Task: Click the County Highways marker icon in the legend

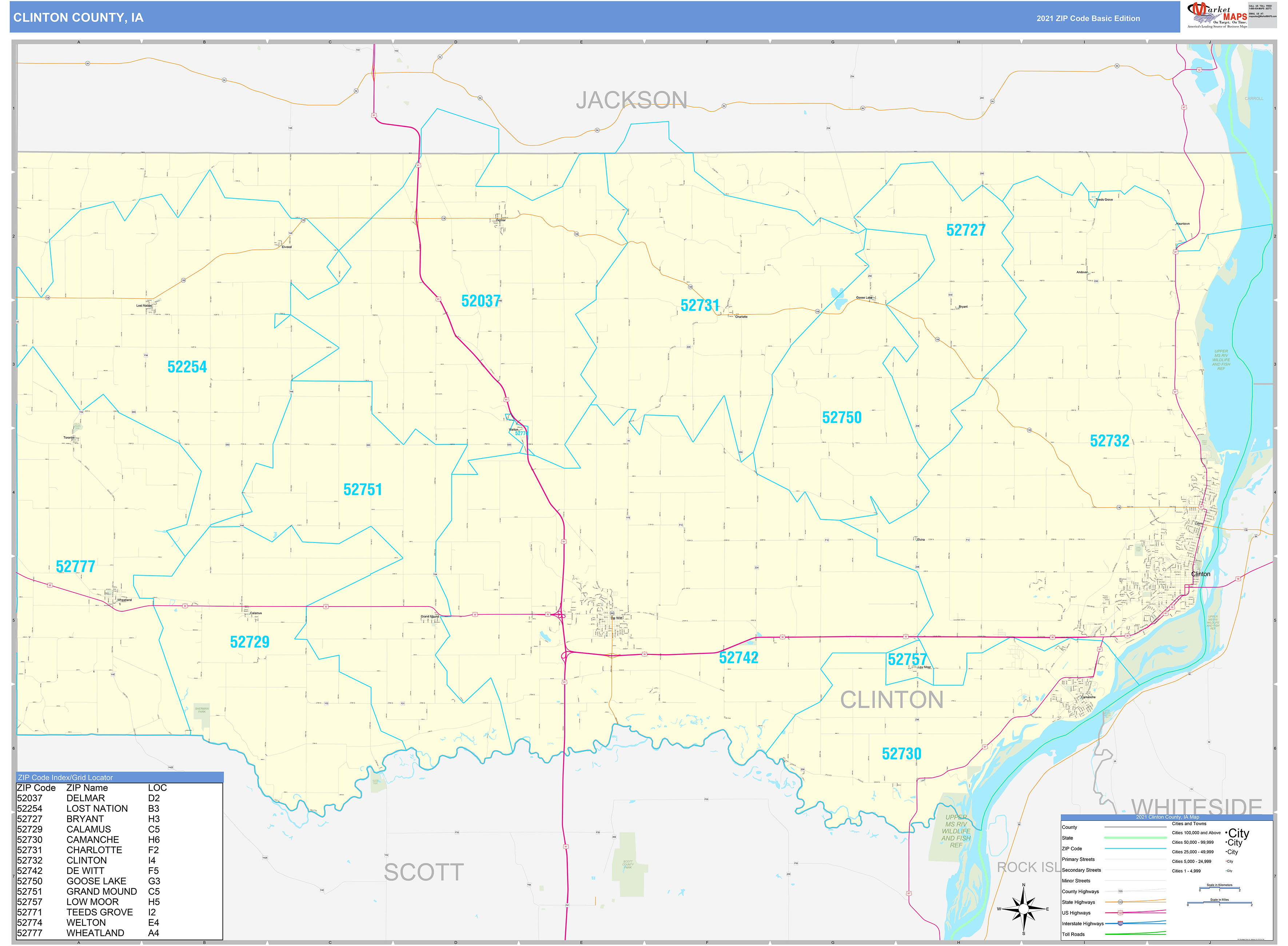Action: (x=1121, y=891)
